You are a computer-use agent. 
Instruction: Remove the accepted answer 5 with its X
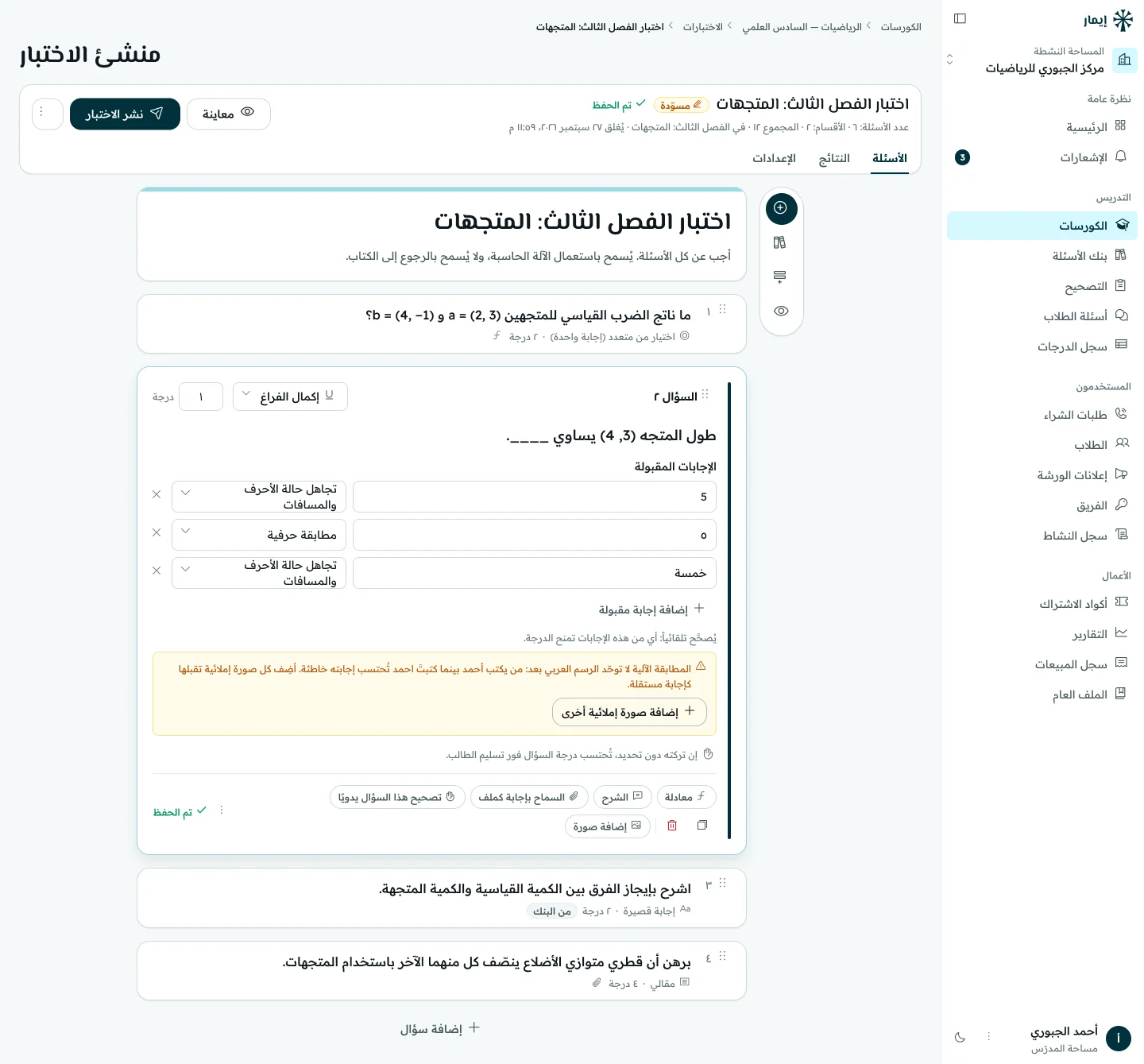[157, 494]
